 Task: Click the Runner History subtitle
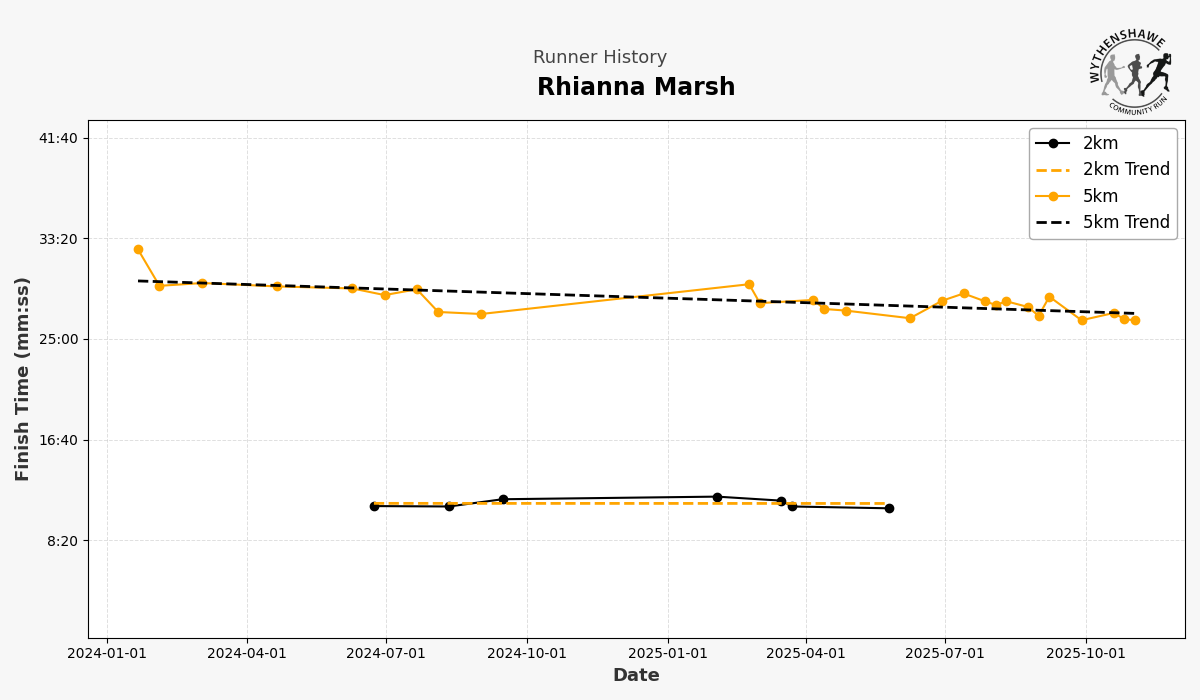click(x=600, y=58)
